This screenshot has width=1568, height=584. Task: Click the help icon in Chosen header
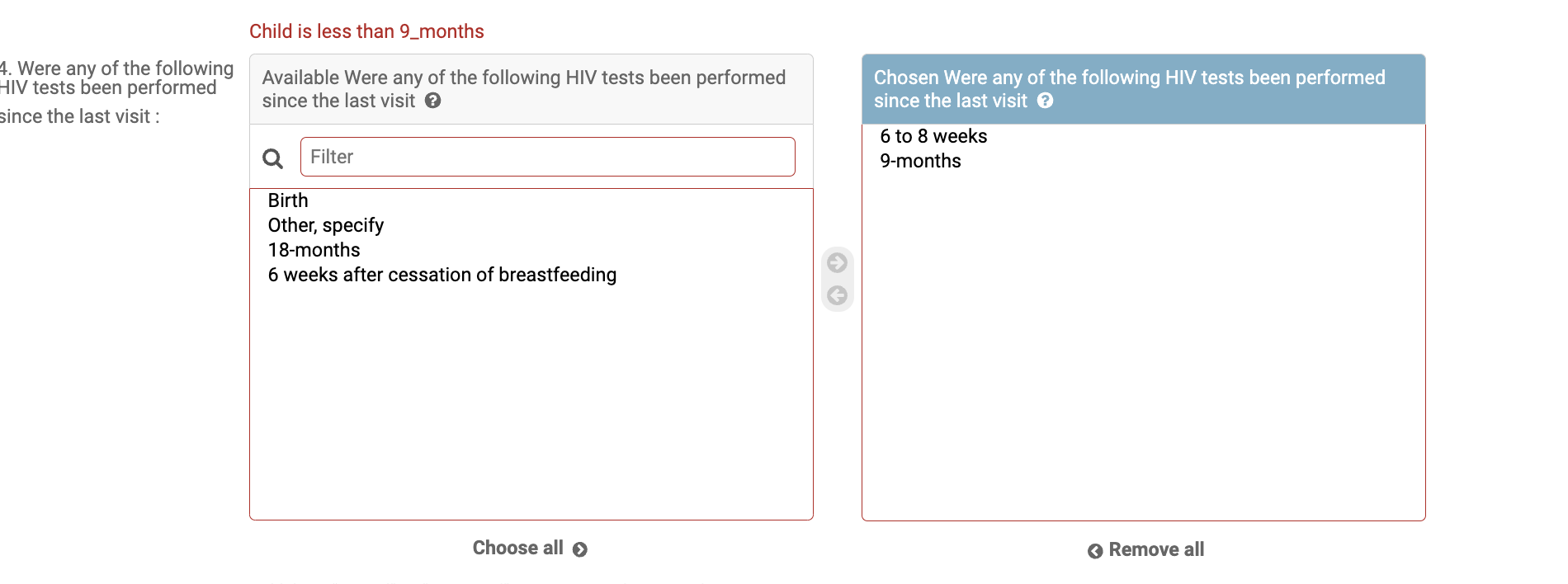click(x=1045, y=101)
